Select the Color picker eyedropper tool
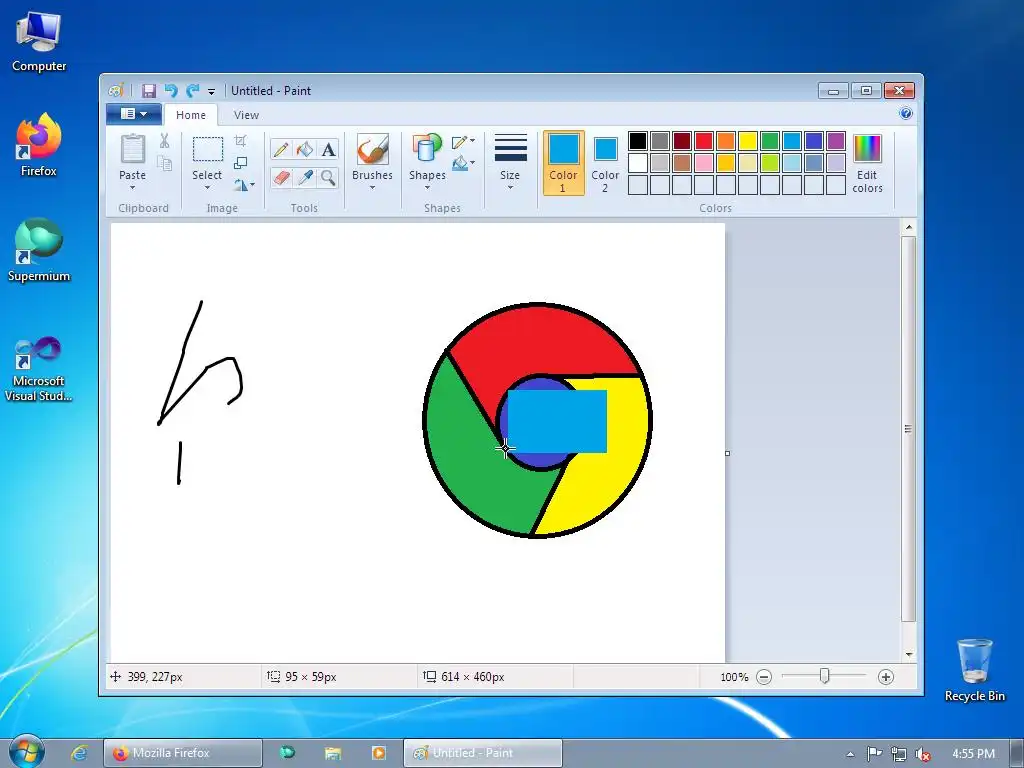The image size is (1024, 768). [x=304, y=177]
